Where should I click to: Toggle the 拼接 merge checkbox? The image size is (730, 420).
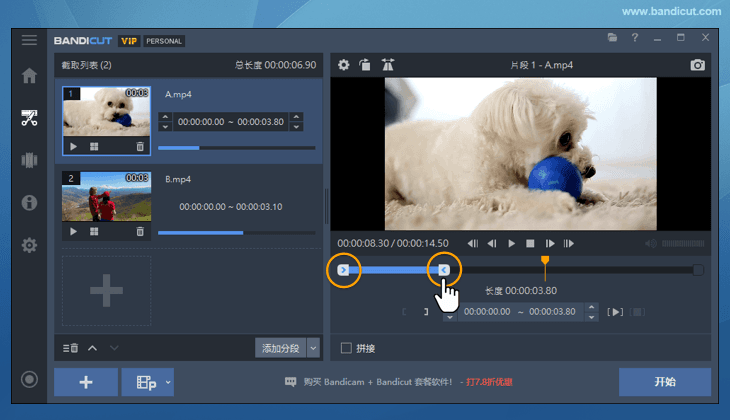(346, 348)
